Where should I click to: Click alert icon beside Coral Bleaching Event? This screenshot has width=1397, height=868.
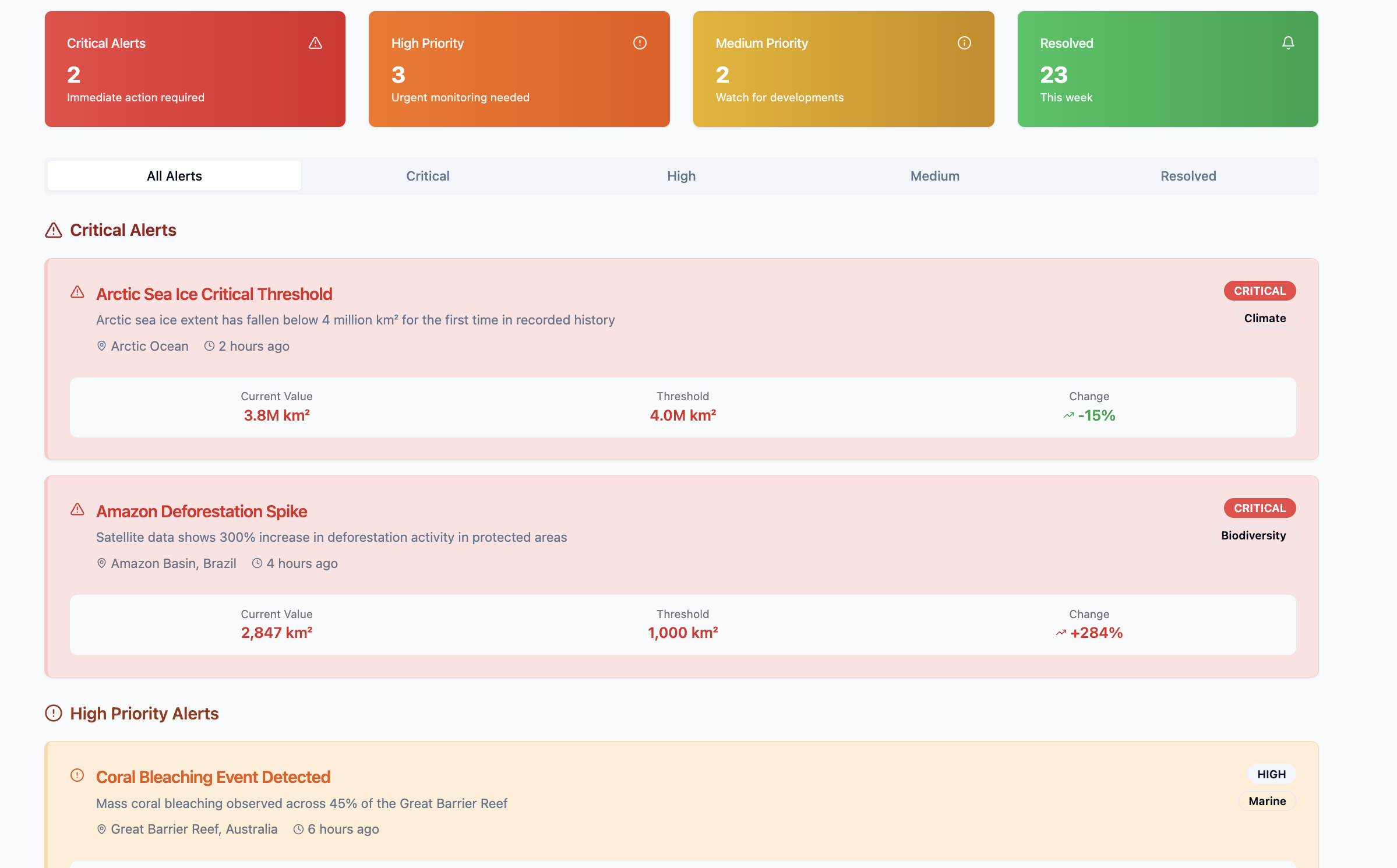77,775
